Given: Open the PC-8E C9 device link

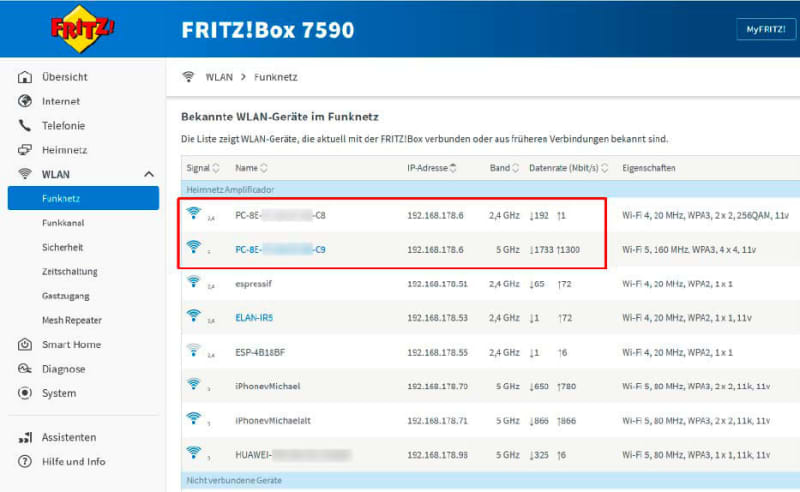Looking at the screenshot, I should tap(280, 250).
